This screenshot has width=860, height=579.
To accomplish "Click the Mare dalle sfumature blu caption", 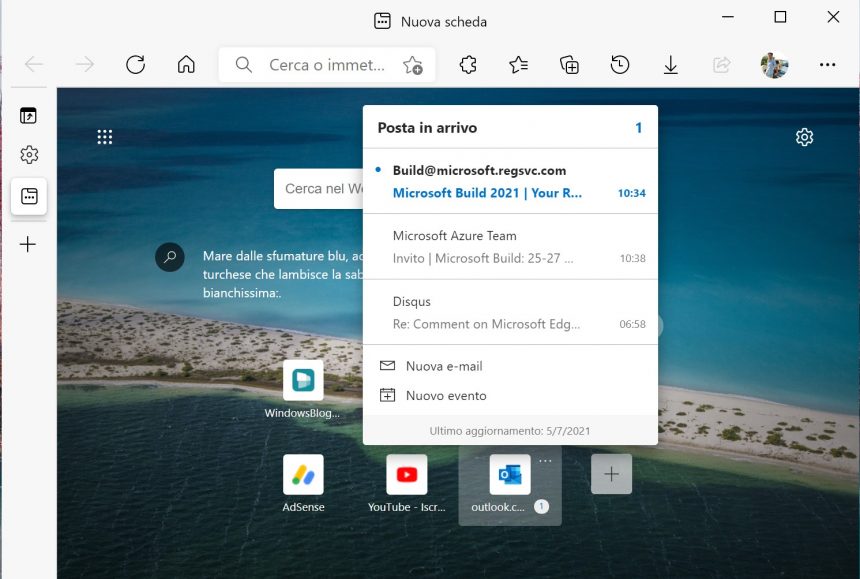I will (283, 274).
